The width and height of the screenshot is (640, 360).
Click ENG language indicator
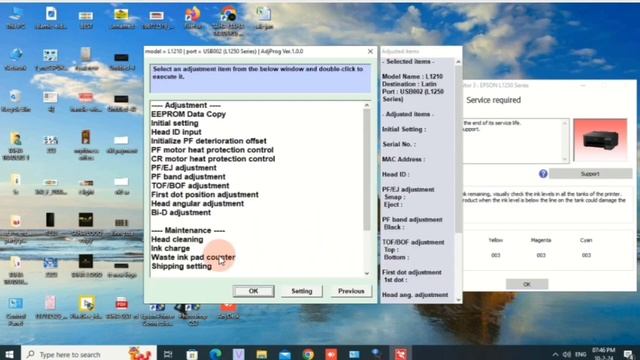(x=580, y=354)
